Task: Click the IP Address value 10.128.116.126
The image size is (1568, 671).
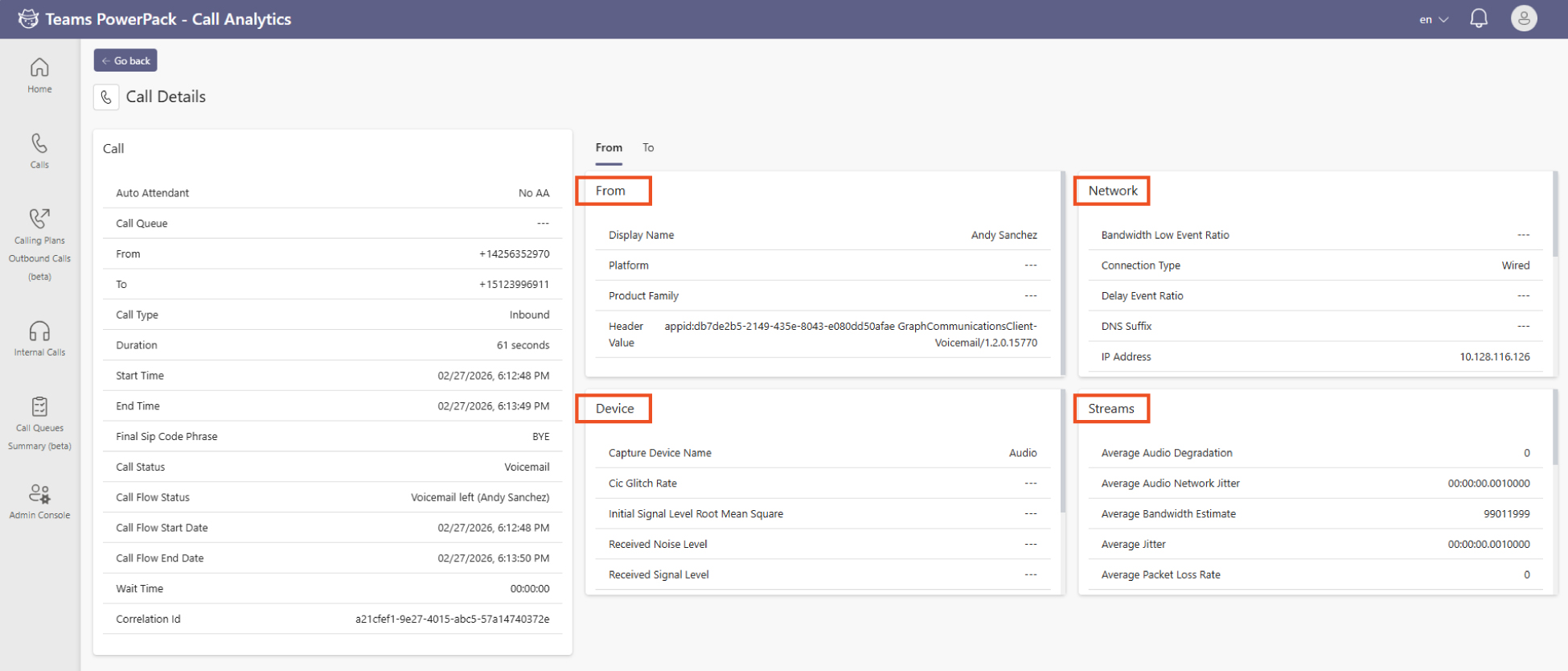Action: (1494, 357)
